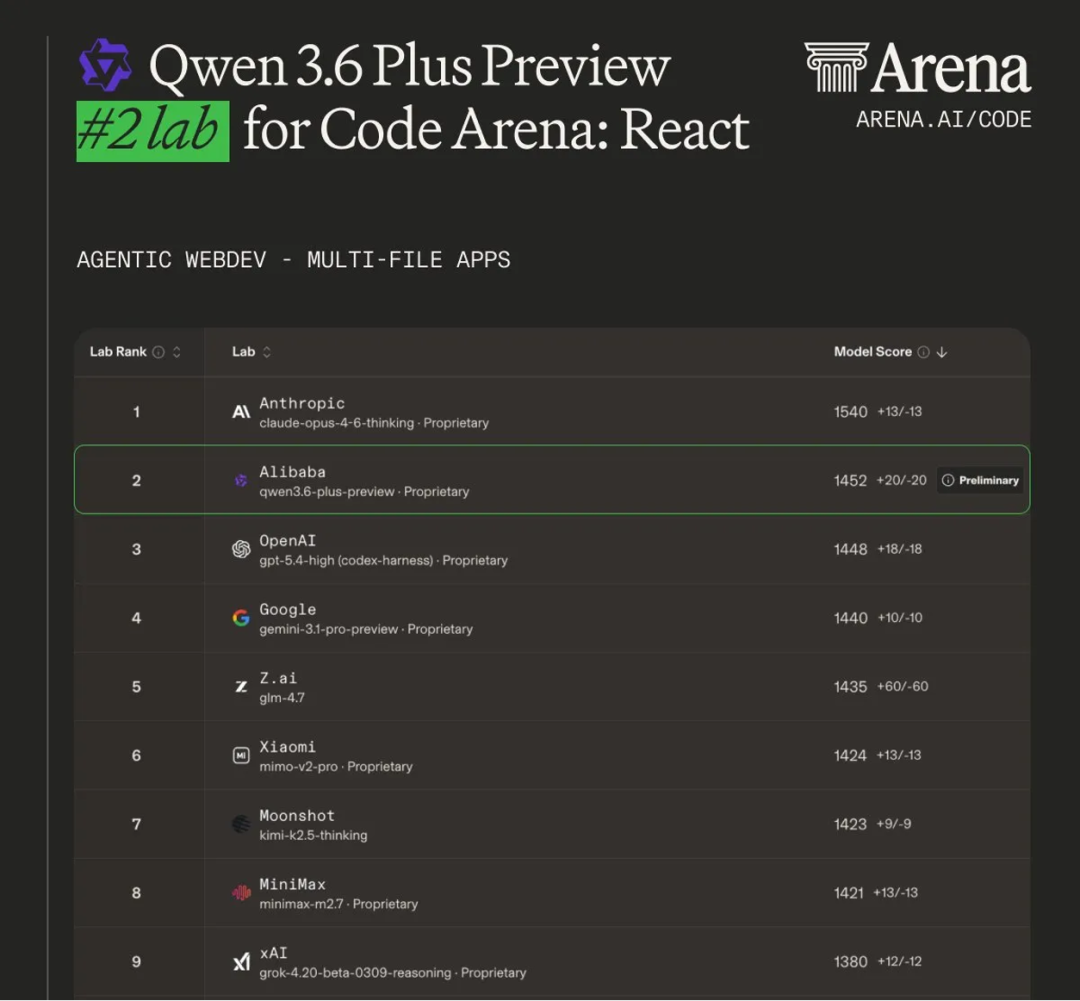The width and height of the screenshot is (1080, 1001).
Task: Click the Moonshot logo icon in row 7
Action: click(241, 824)
